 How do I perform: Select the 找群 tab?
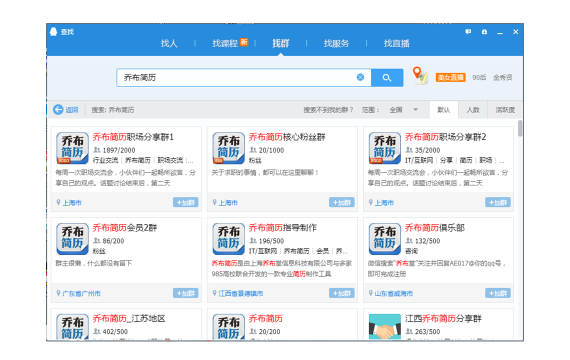tap(281, 44)
